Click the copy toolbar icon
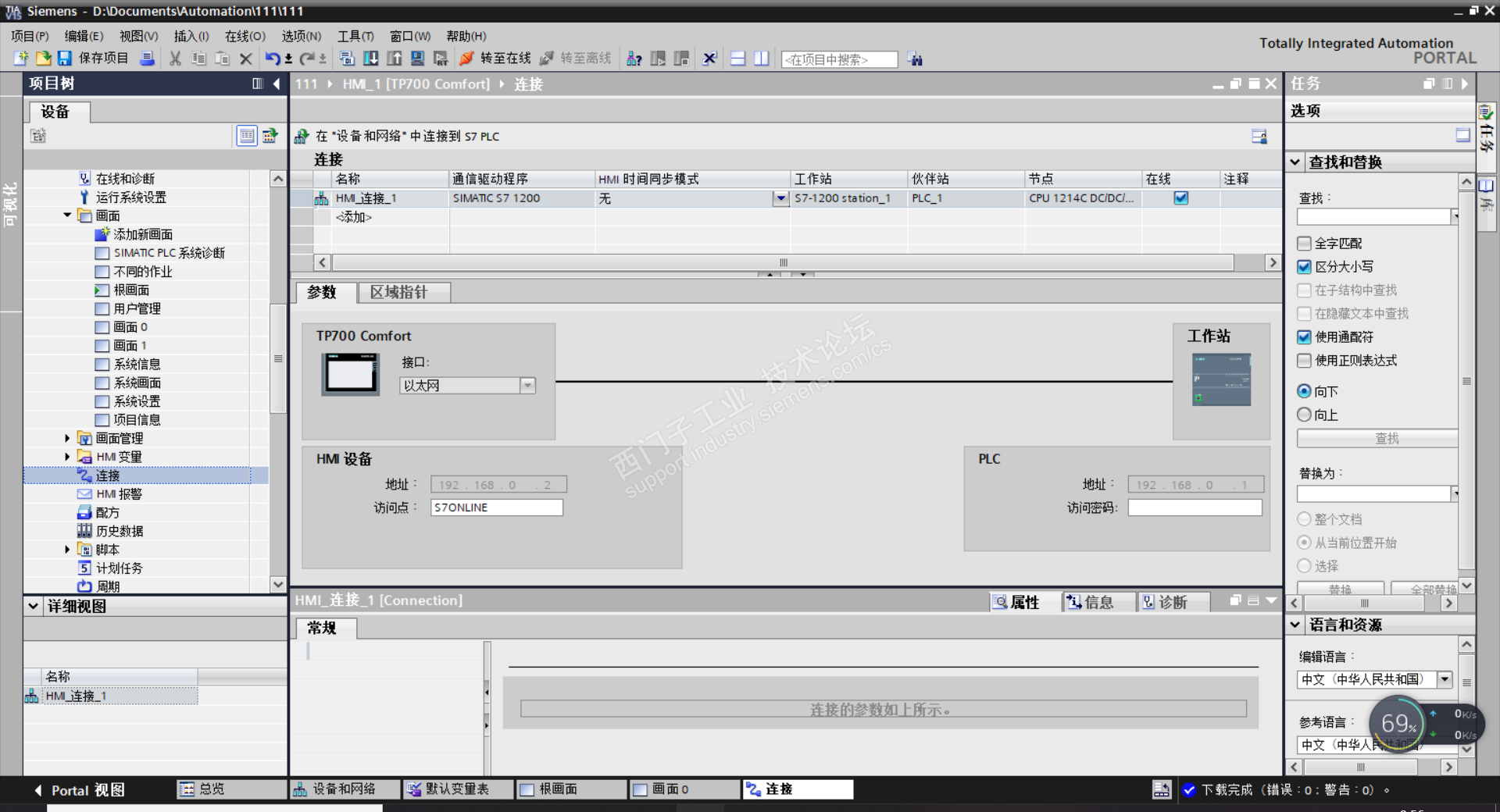 (x=198, y=59)
